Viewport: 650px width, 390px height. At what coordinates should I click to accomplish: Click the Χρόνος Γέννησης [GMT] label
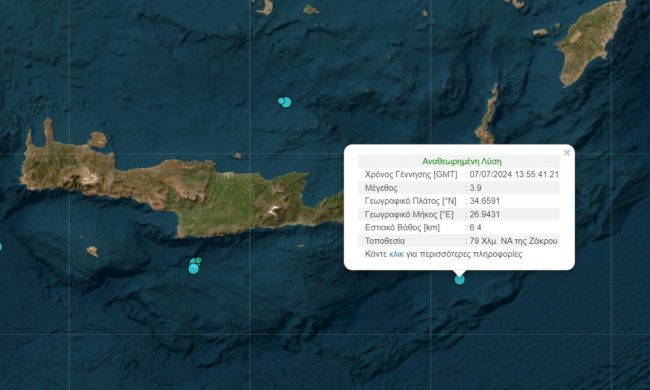pos(411,174)
